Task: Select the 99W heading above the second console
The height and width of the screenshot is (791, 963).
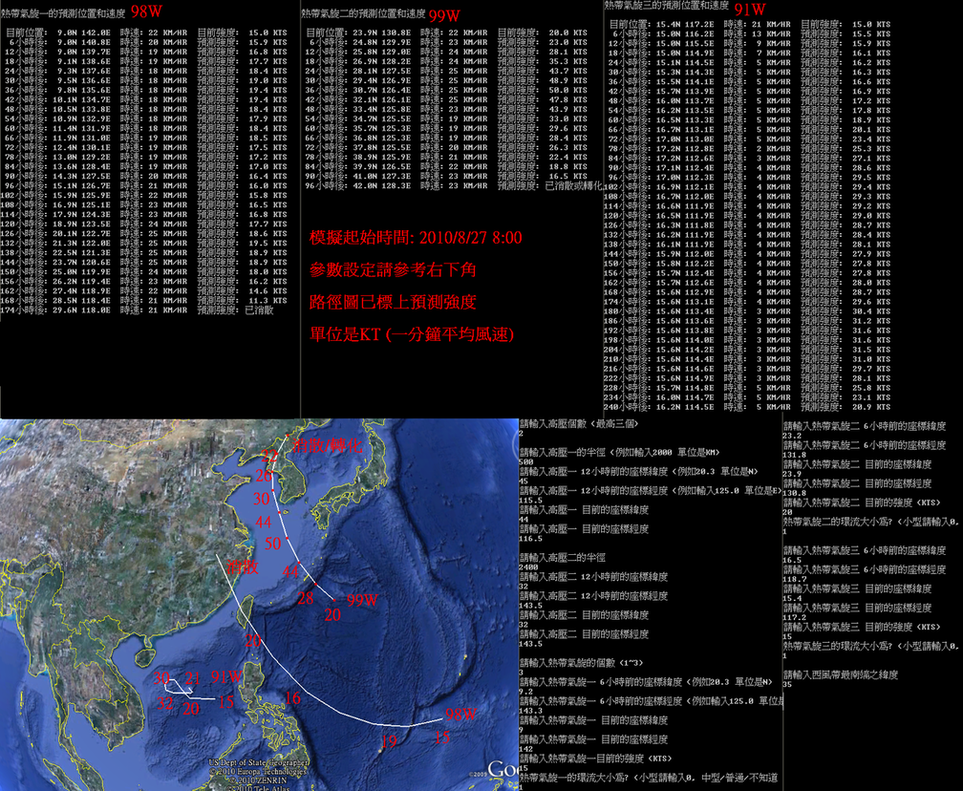Action: click(x=442, y=17)
